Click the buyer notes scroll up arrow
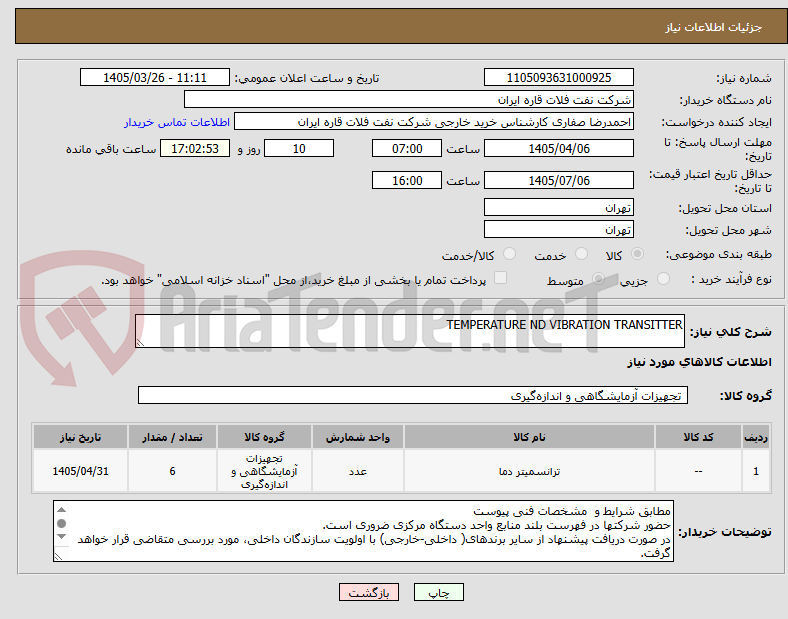This screenshot has height=619, width=788. tap(61, 510)
